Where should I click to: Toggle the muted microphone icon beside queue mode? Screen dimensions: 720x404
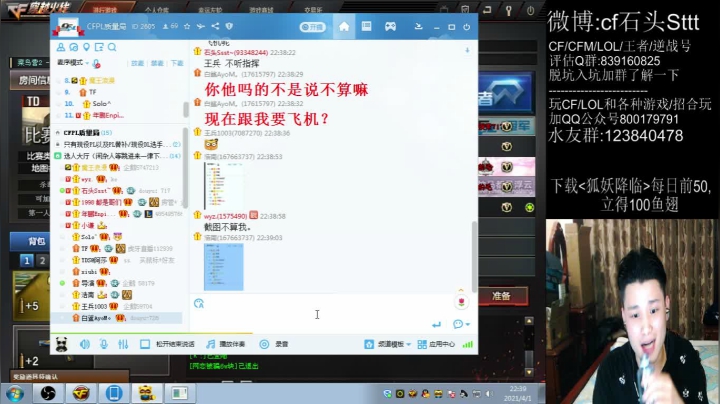(96, 63)
